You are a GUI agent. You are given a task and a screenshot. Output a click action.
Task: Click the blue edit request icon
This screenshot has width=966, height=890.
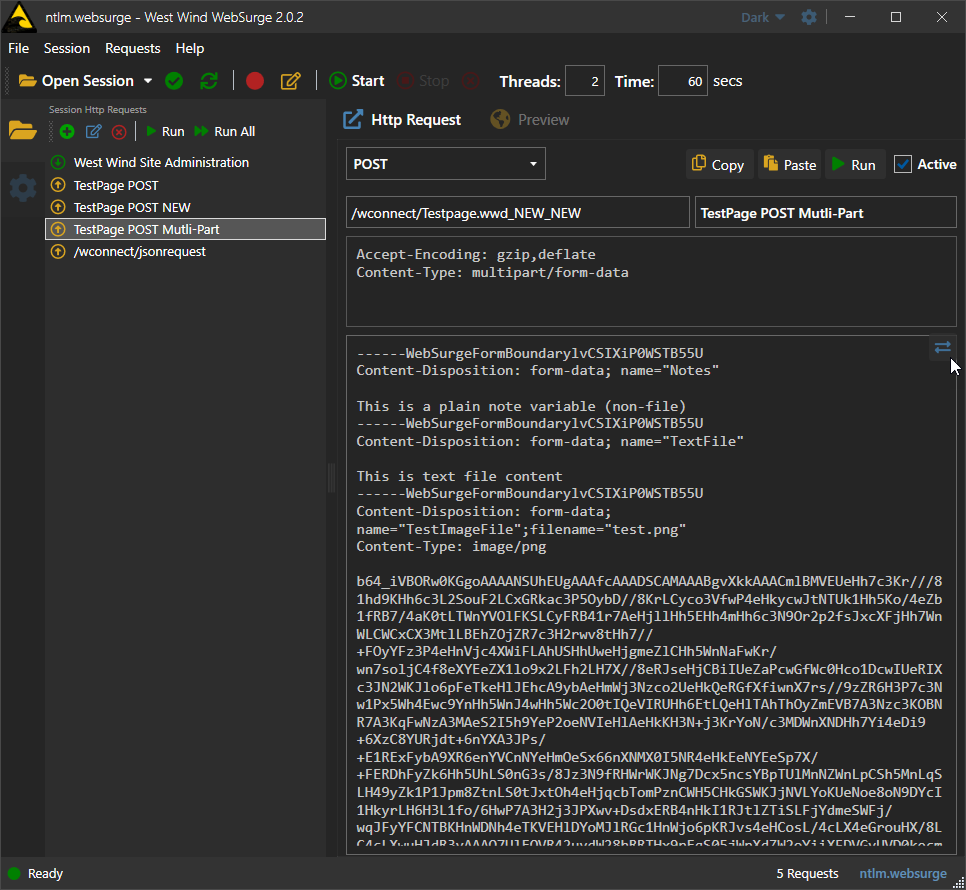pyautogui.click(x=94, y=131)
